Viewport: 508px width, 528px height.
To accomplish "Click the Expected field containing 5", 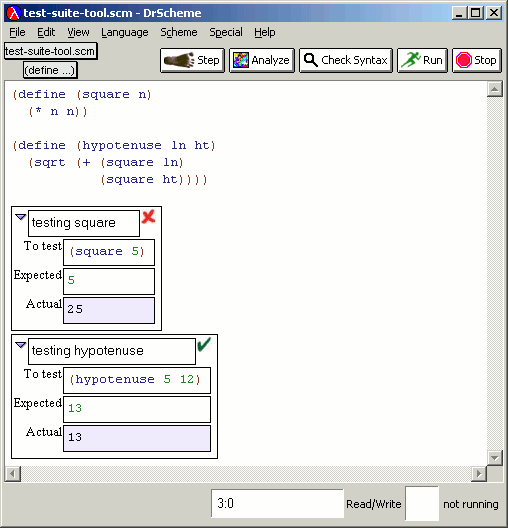I will pos(109,281).
